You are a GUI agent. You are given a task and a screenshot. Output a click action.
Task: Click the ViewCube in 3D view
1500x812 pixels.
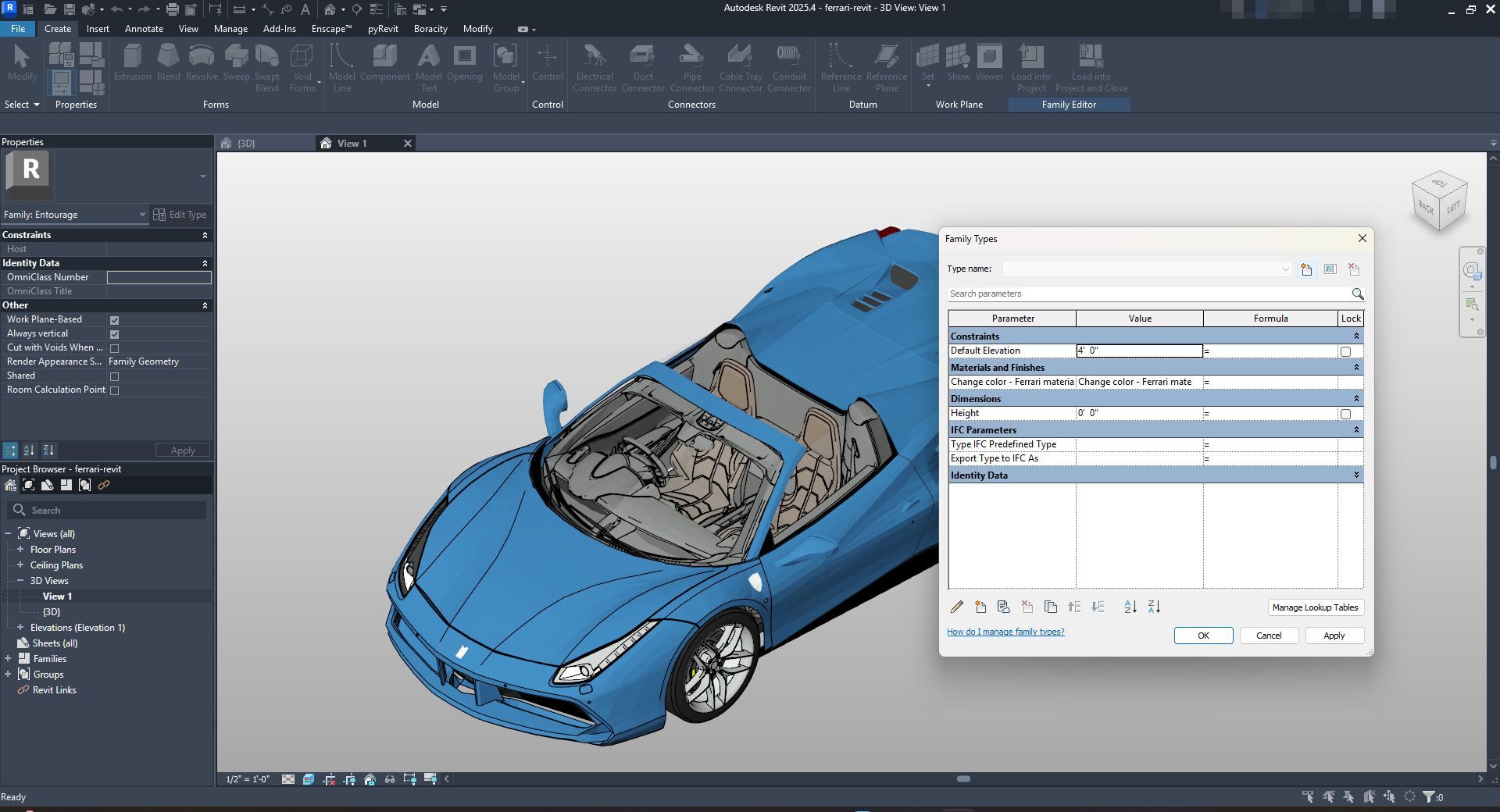[1439, 201]
